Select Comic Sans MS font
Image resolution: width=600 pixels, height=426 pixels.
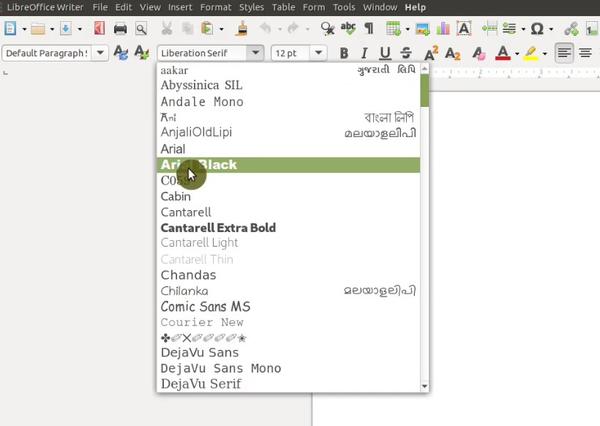point(289,307)
